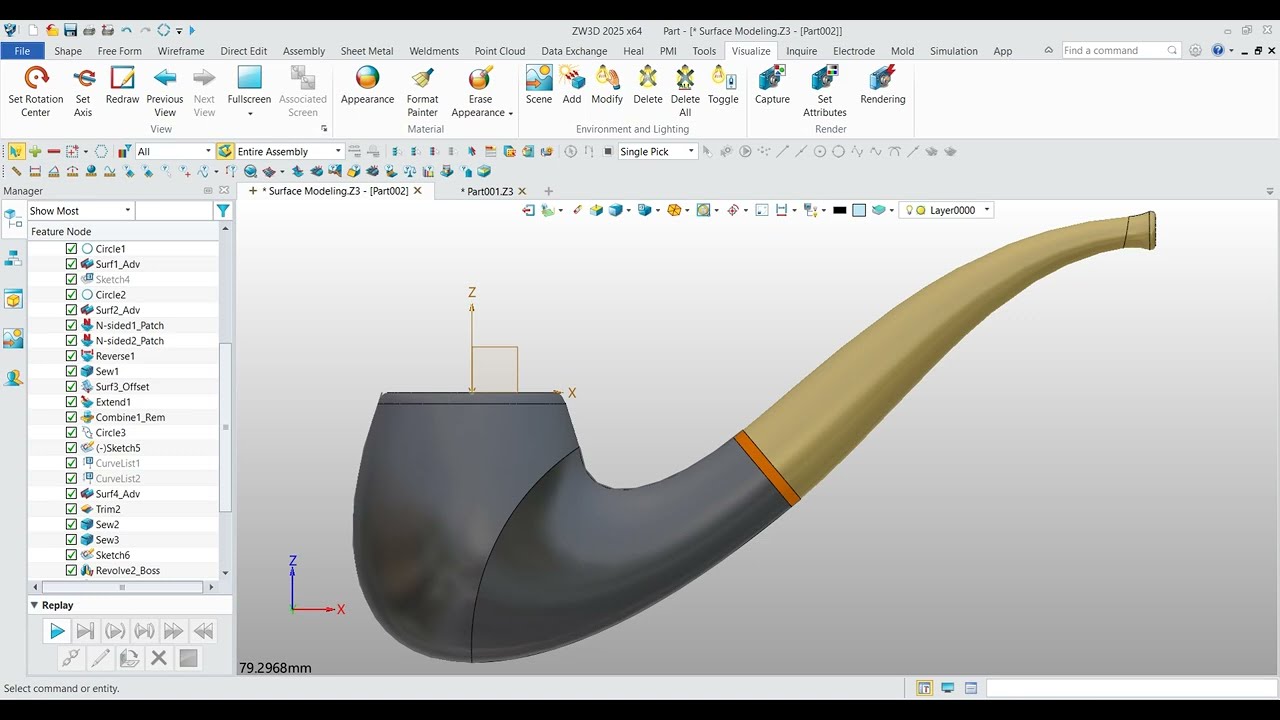Open Set Attributes in Render group

[825, 91]
